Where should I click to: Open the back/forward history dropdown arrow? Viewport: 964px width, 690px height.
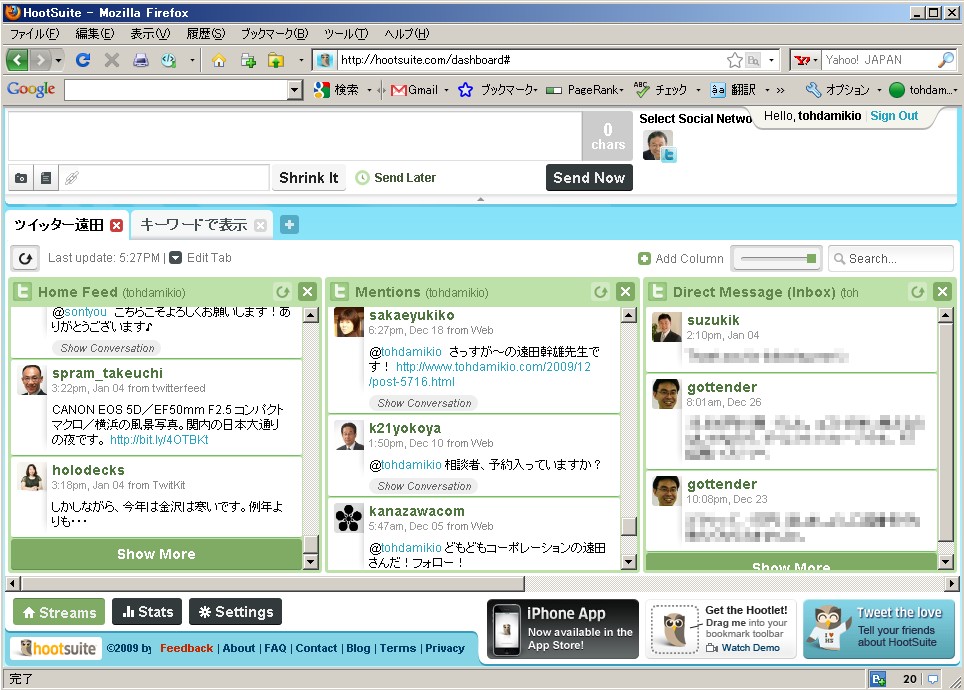coord(58,60)
